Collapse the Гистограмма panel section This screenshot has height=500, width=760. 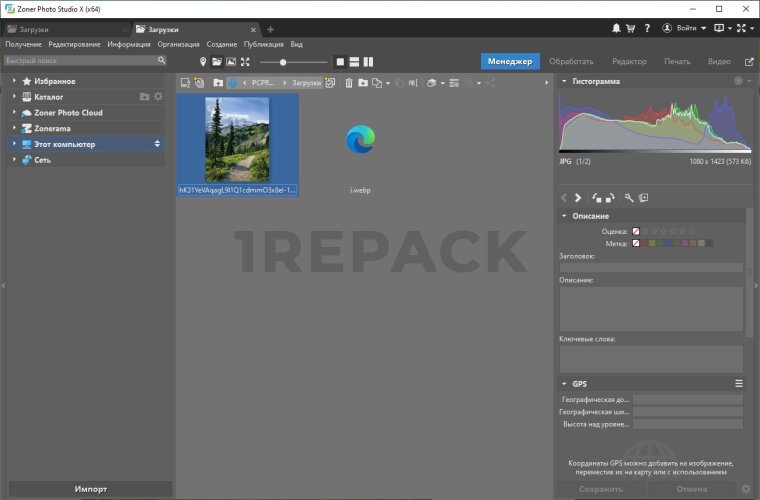(x=564, y=81)
